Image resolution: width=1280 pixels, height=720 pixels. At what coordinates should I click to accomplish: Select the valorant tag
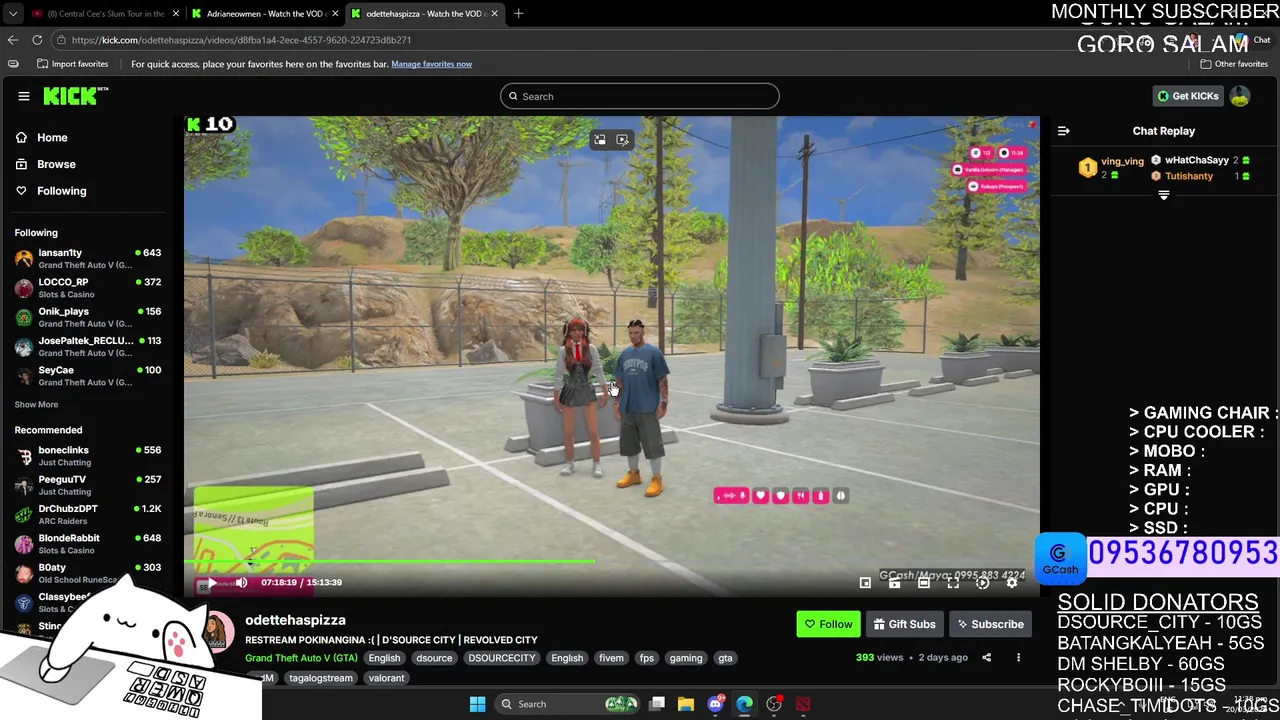pyautogui.click(x=386, y=678)
